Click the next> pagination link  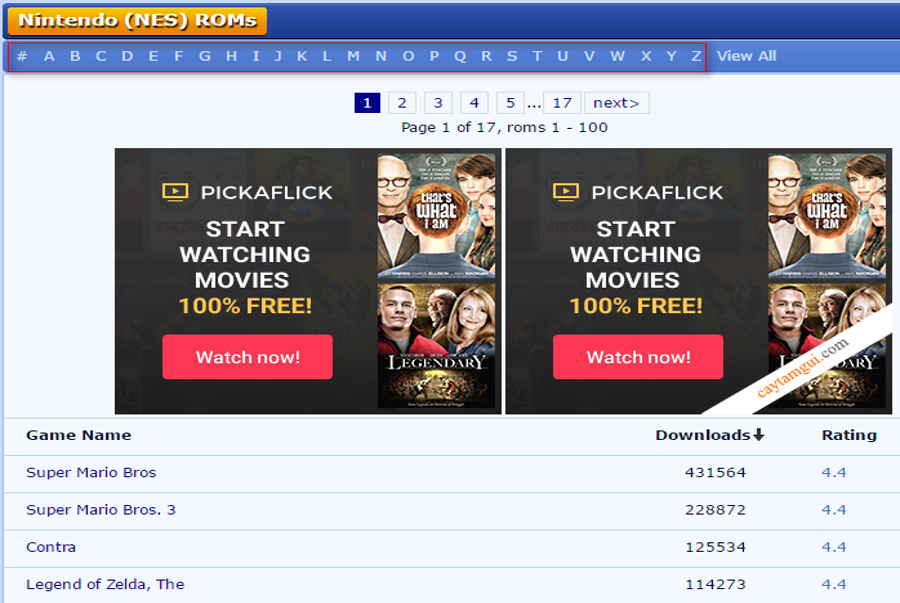point(616,103)
